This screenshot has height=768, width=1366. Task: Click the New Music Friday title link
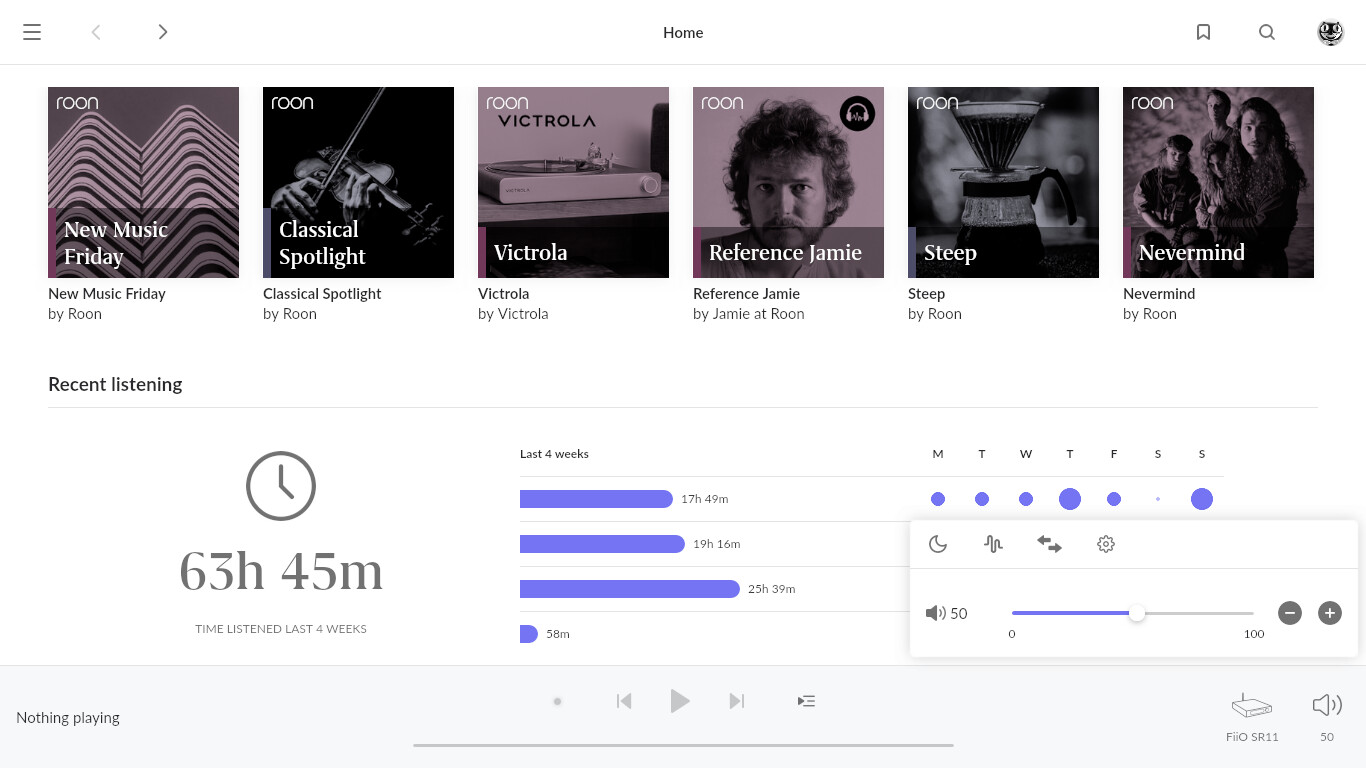(x=107, y=293)
